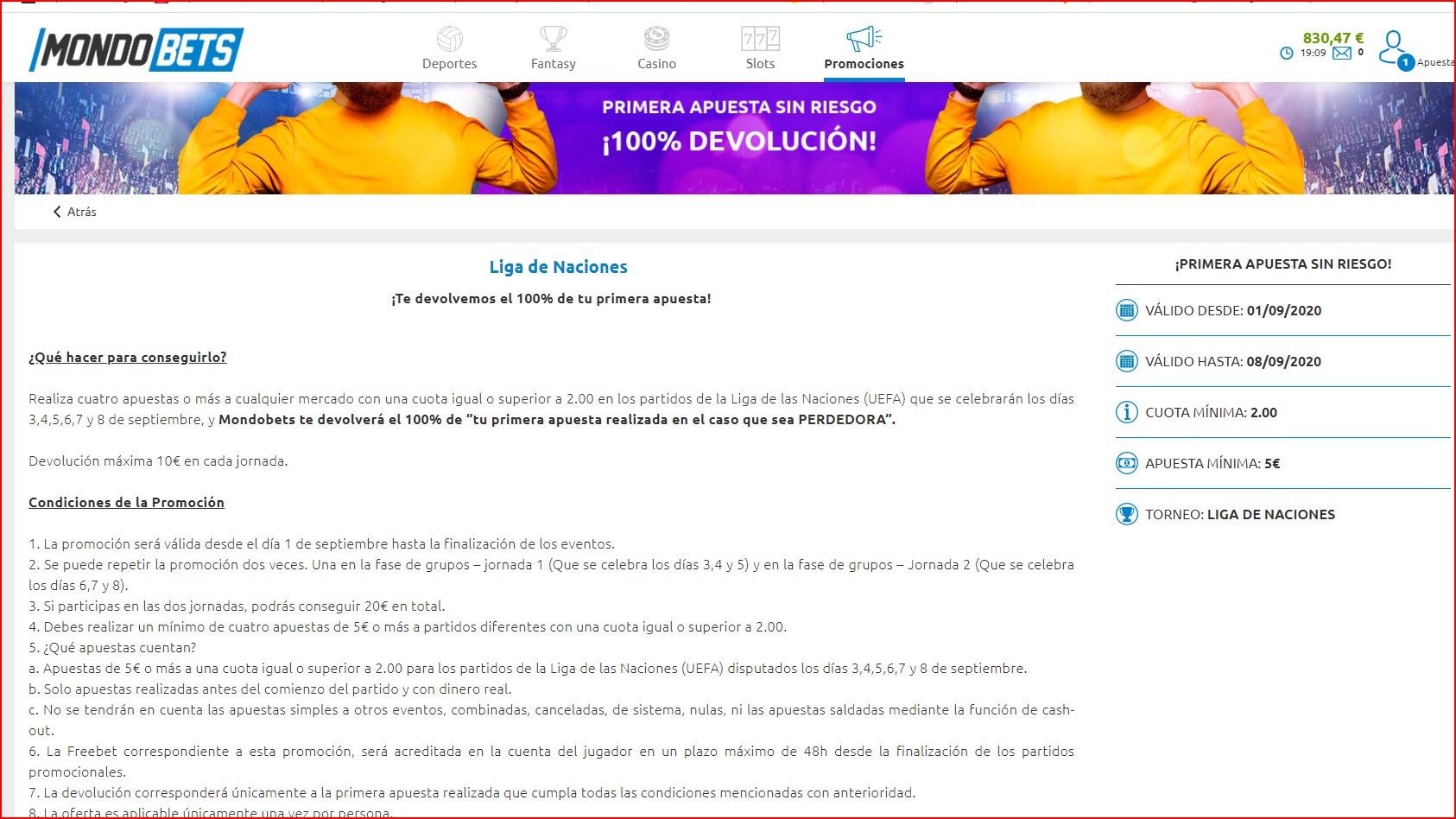Click the text 'TORNEO: LIGA DE NACIONES'
The height and width of the screenshot is (819, 1456).
click(x=1240, y=515)
